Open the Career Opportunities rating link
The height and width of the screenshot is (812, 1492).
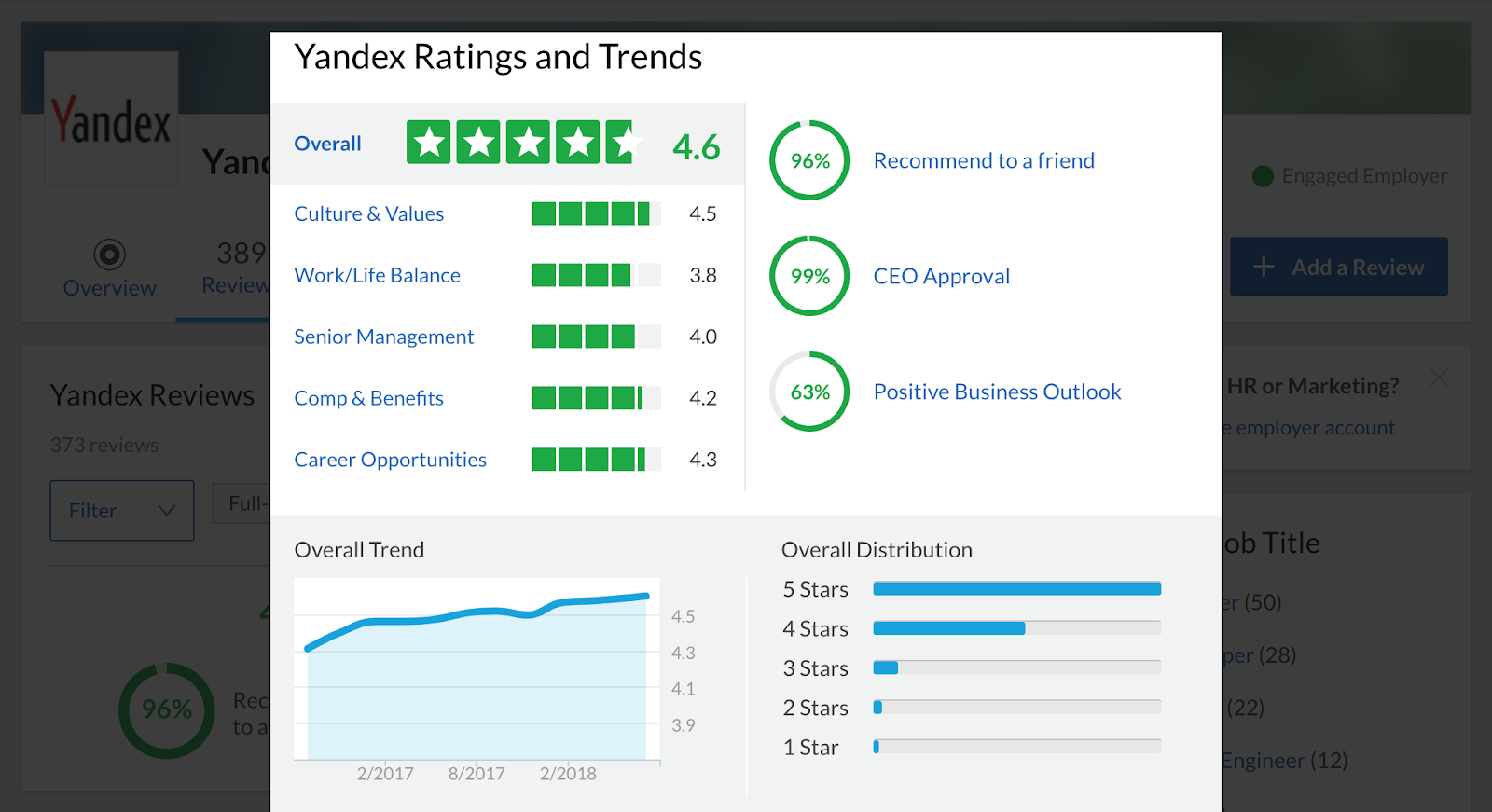coord(390,460)
